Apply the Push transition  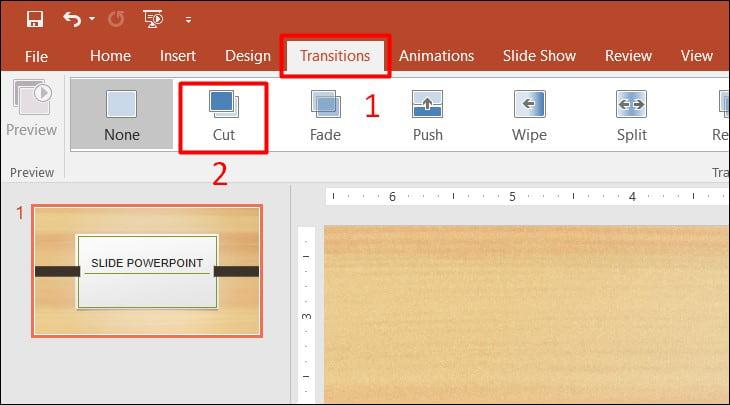427,115
